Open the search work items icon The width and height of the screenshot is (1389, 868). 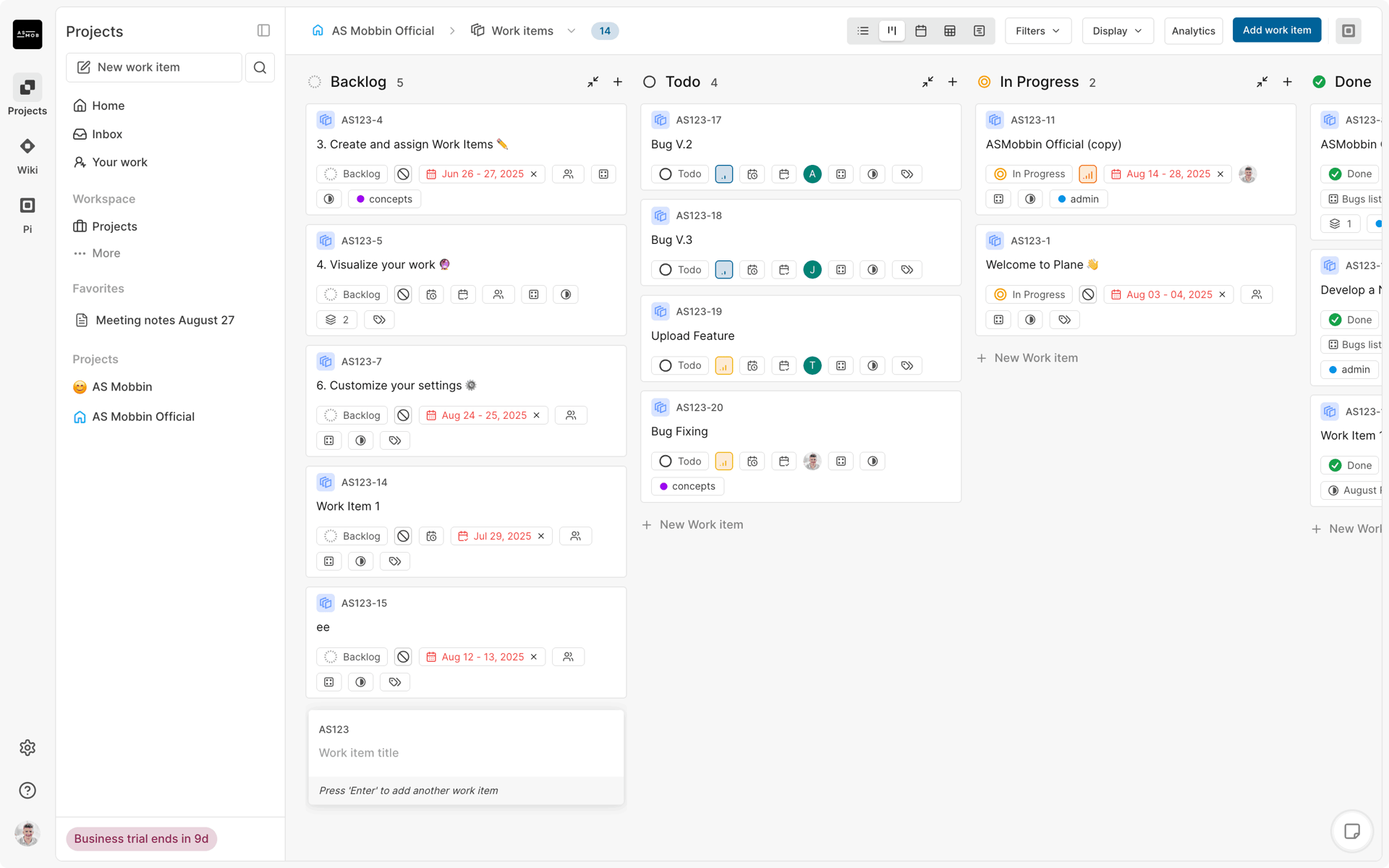(260, 67)
